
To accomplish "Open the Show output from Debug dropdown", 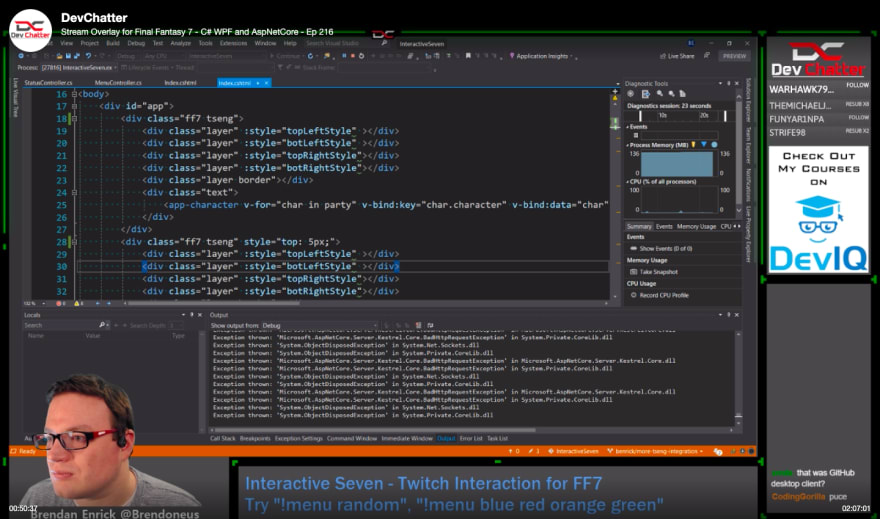I will [320, 325].
